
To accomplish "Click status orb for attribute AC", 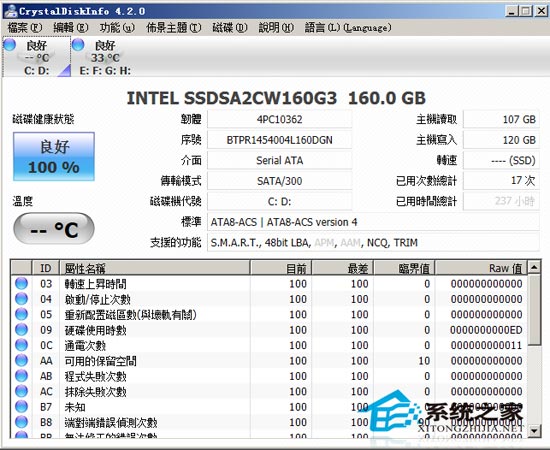I will click(21, 391).
